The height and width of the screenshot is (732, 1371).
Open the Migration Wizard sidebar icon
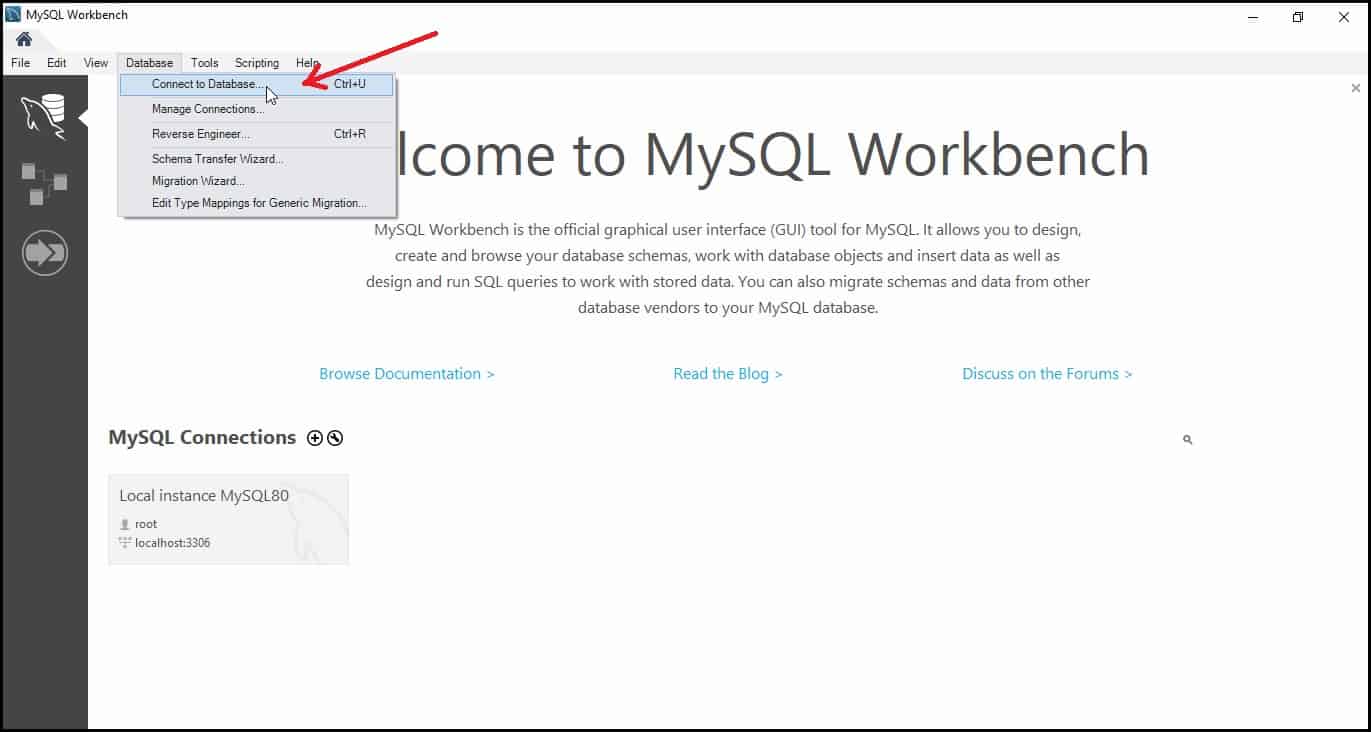pyautogui.click(x=44, y=252)
